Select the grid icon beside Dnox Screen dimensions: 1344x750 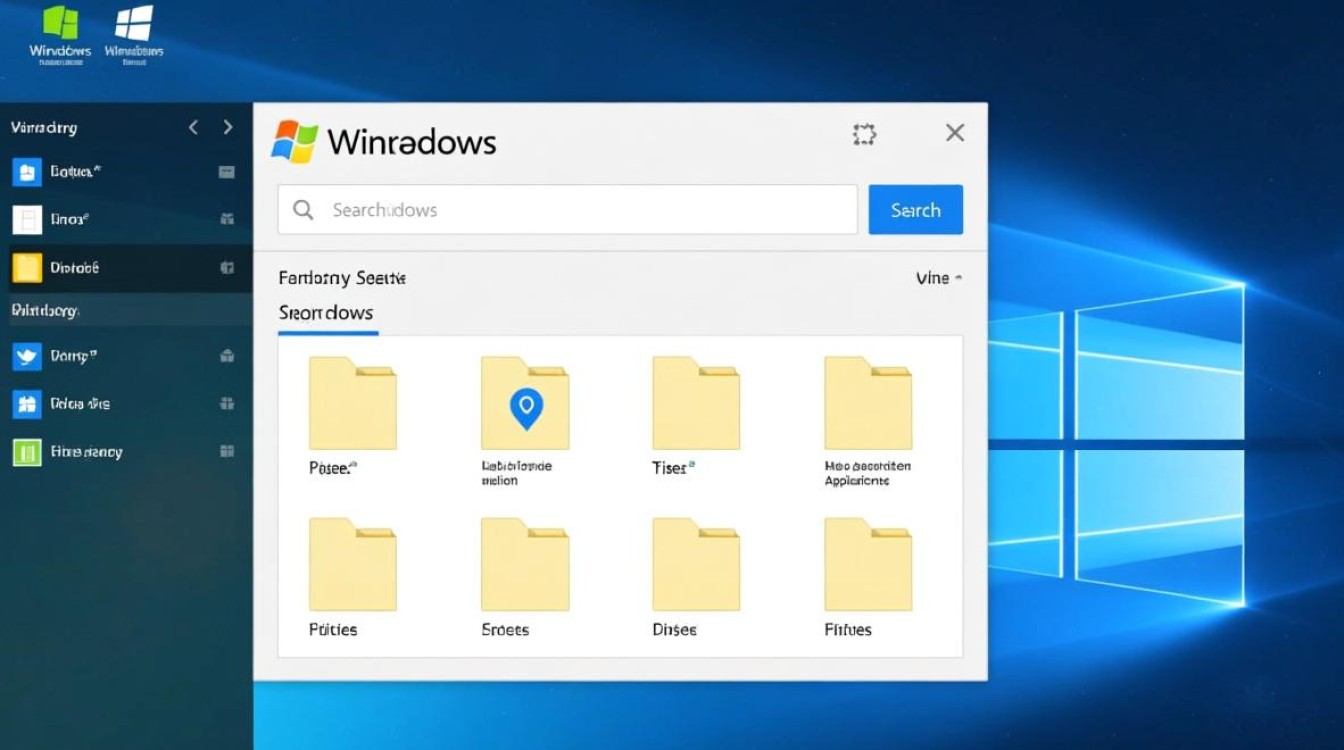(228, 219)
